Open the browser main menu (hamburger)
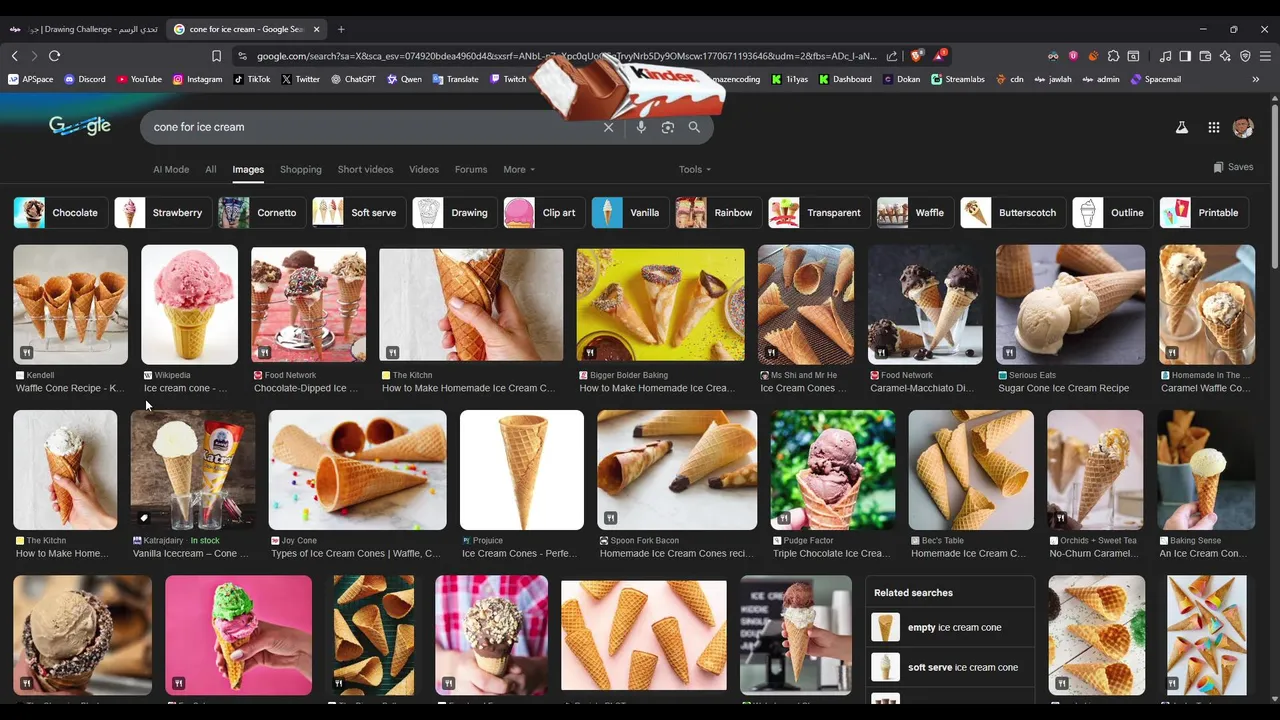The image size is (1280, 720). click(x=1265, y=56)
